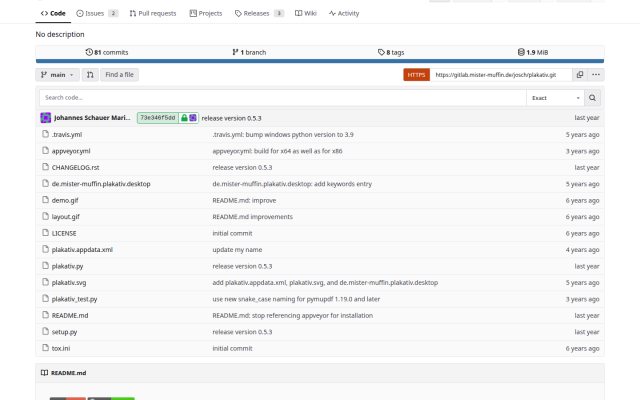Click the Find a file button

(x=119, y=75)
